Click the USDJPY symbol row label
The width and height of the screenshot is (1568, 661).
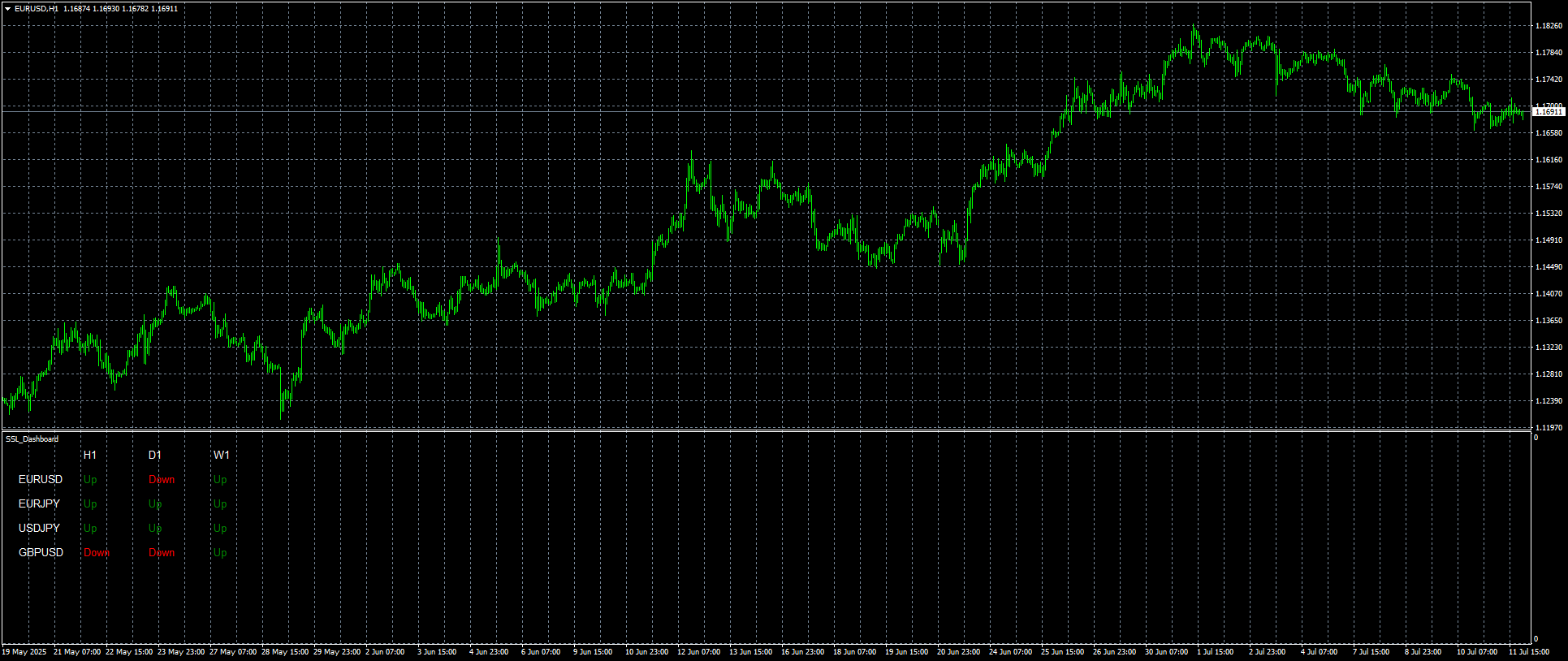coord(39,528)
